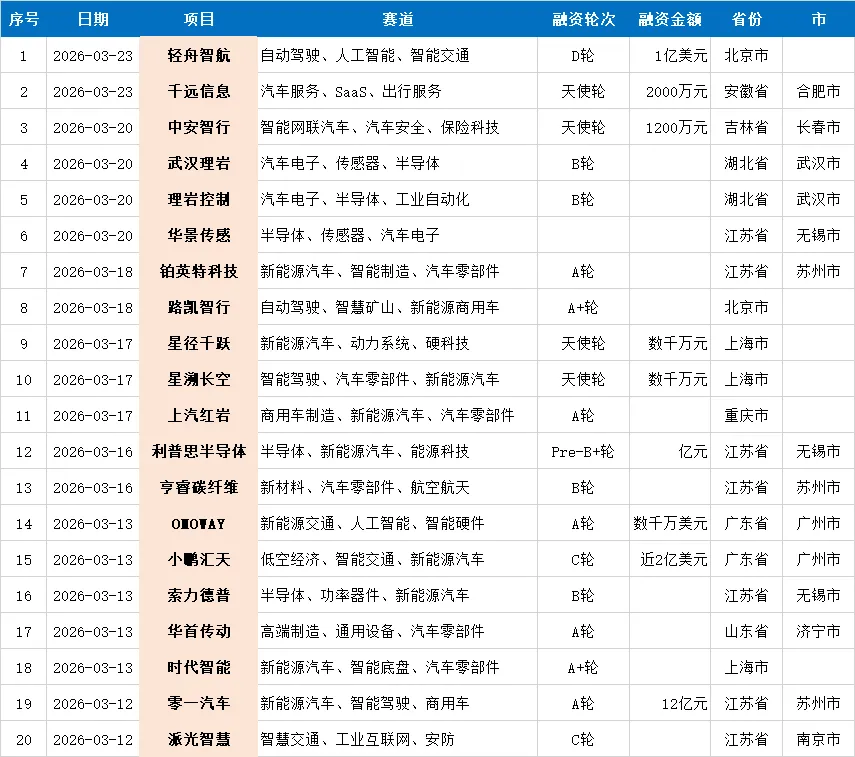Click the 日期 column header

pyautogui.click(x=93, y=19)
